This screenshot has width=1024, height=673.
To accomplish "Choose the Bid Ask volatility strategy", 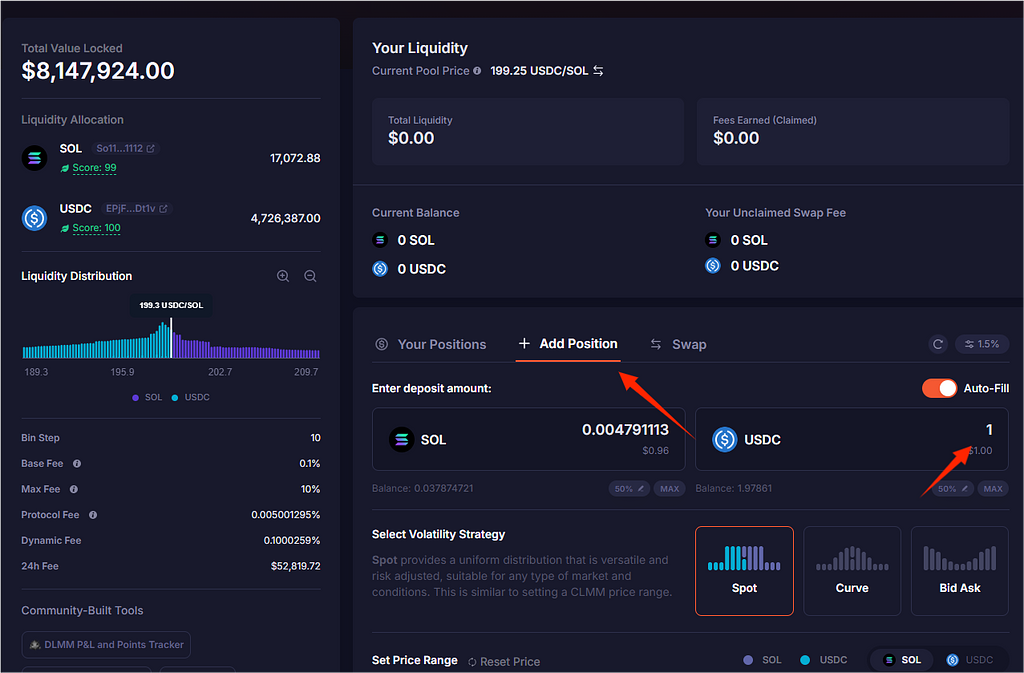I will pos(959,570).
